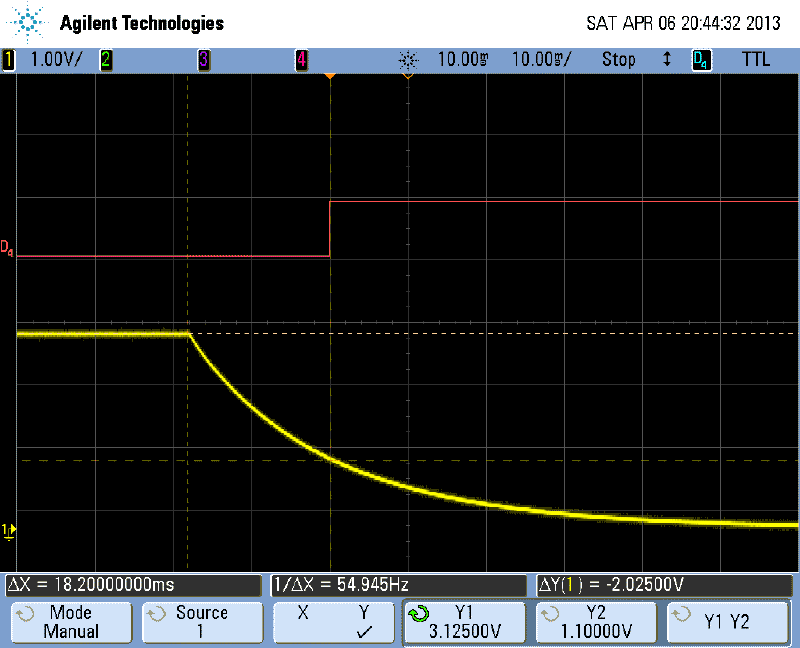800x648 pixels.
Task: Click rotary knob icon on Source softkey
Action: 156,614
